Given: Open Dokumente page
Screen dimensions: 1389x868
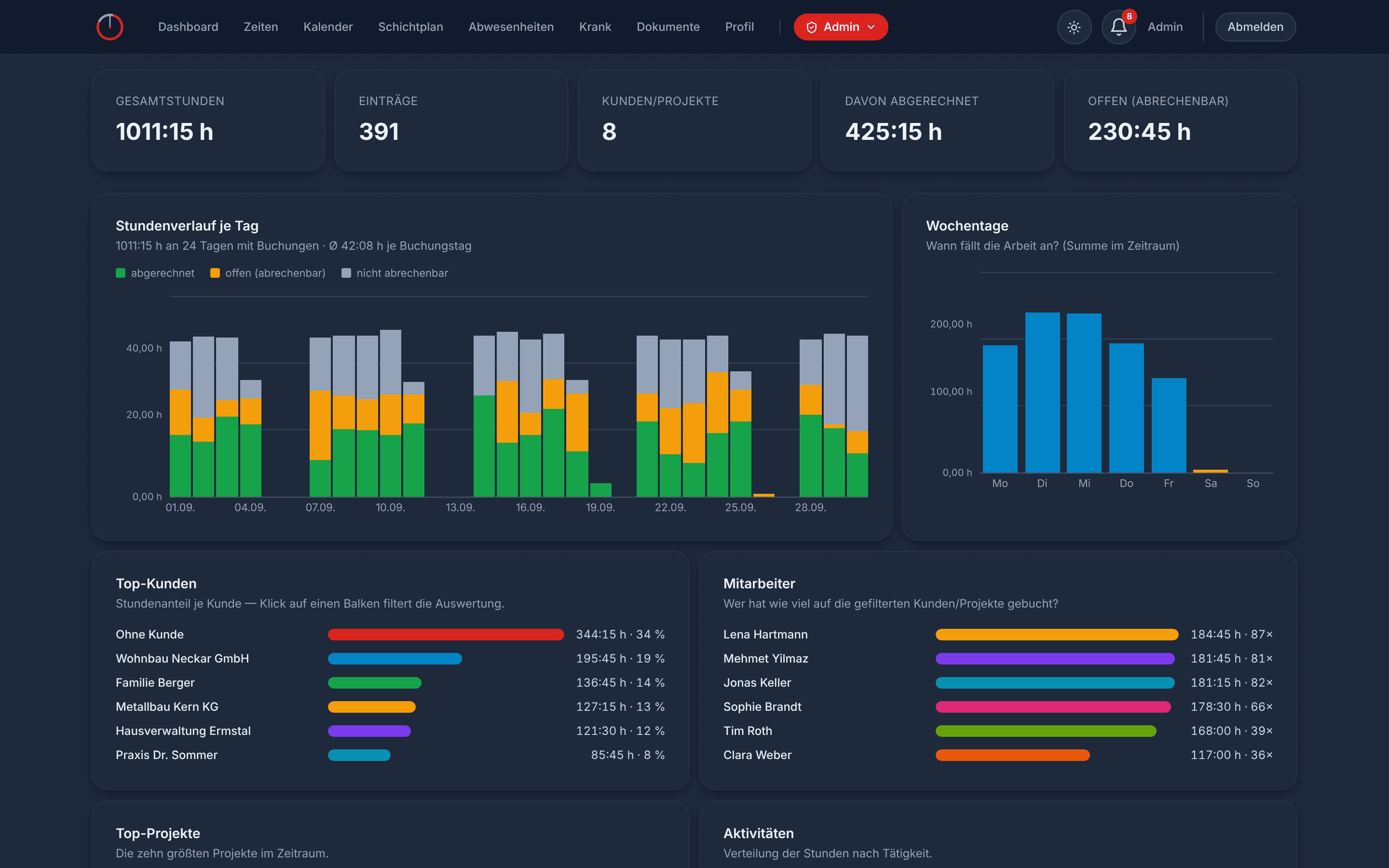Looking at the screenshot, I should click(x=668, y=27).
